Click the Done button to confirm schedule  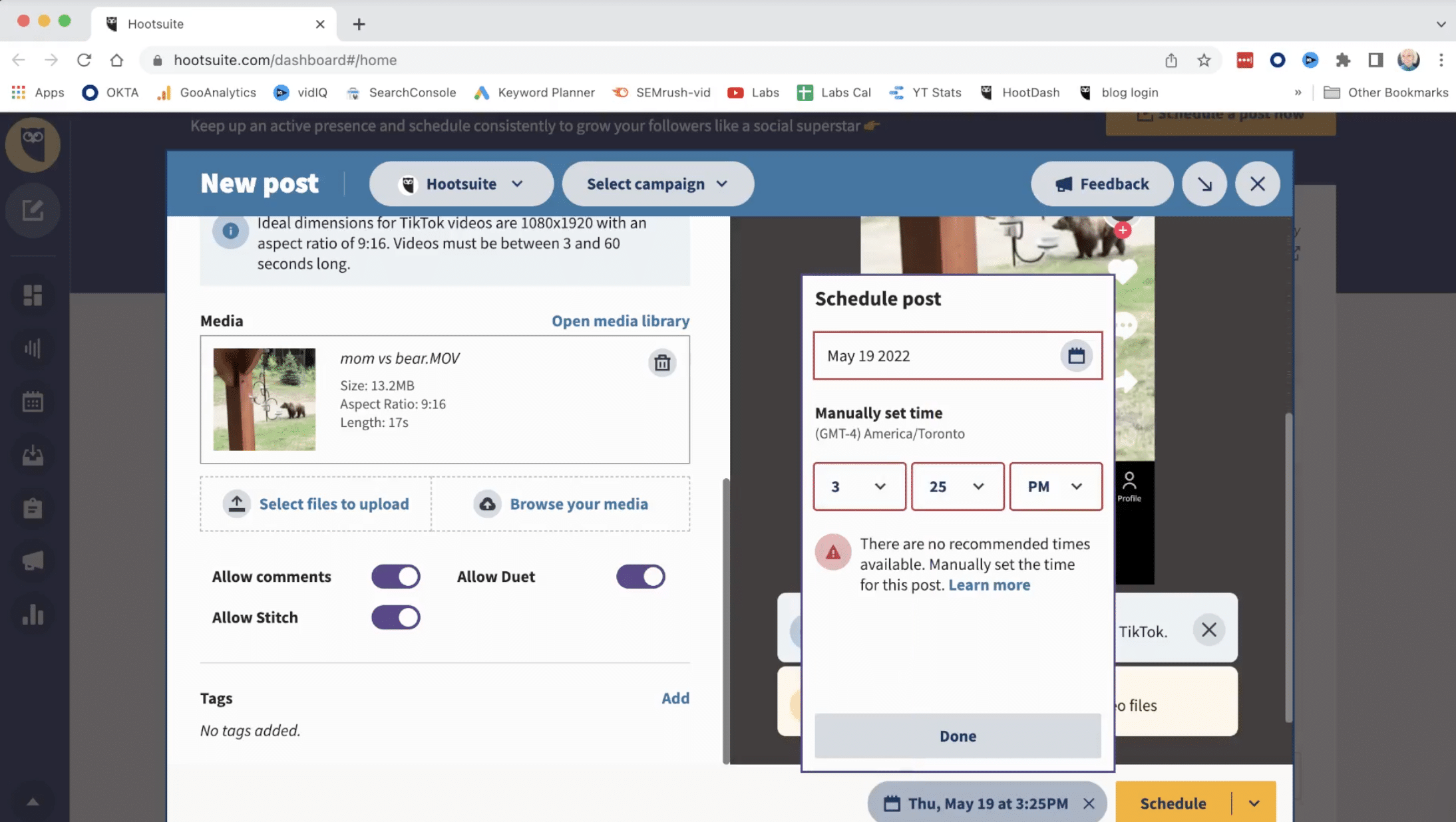click(x=958, y=736)
